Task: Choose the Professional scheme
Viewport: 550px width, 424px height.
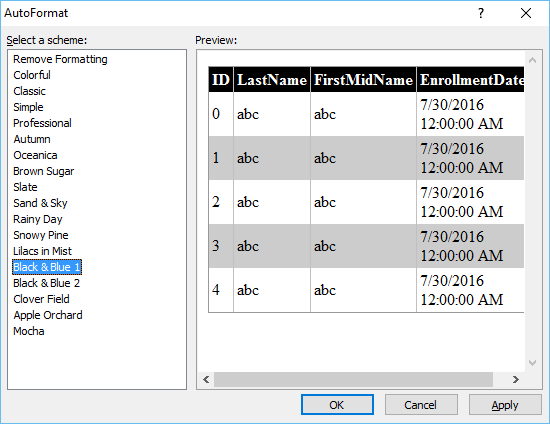Action: click(x=42, y=123)
